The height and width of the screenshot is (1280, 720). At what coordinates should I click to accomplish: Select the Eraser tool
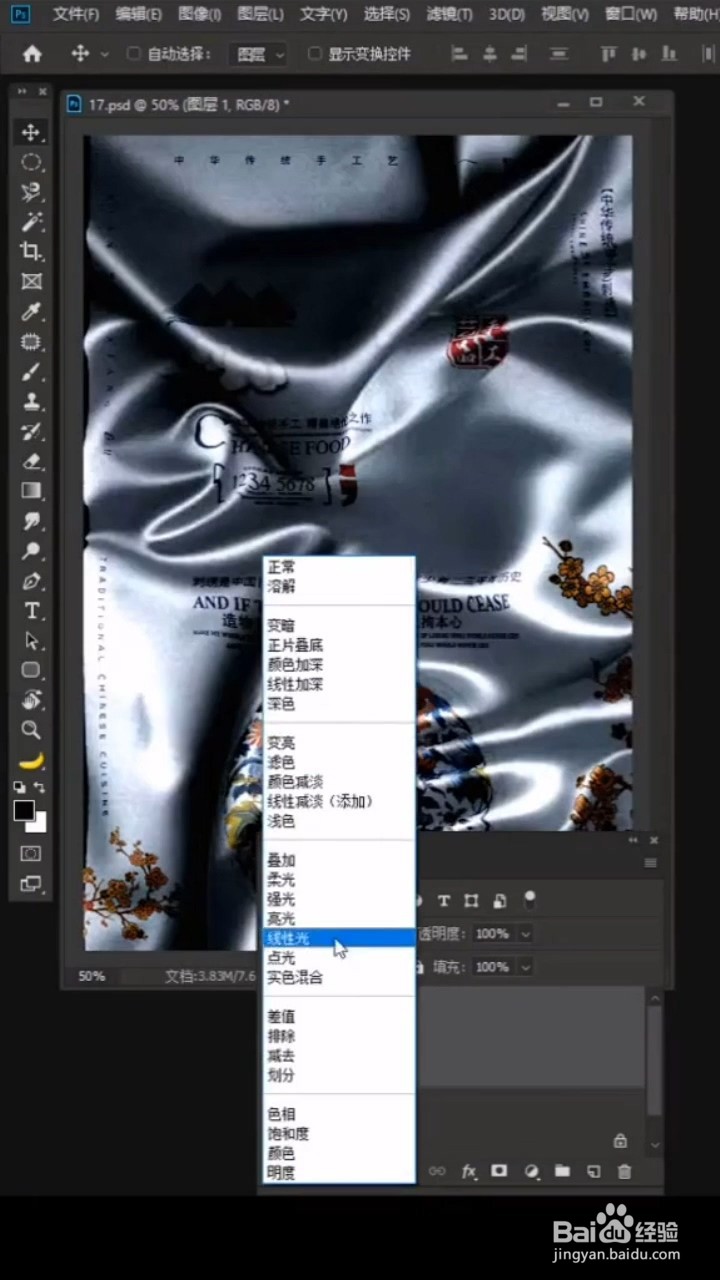pos(32,461)
